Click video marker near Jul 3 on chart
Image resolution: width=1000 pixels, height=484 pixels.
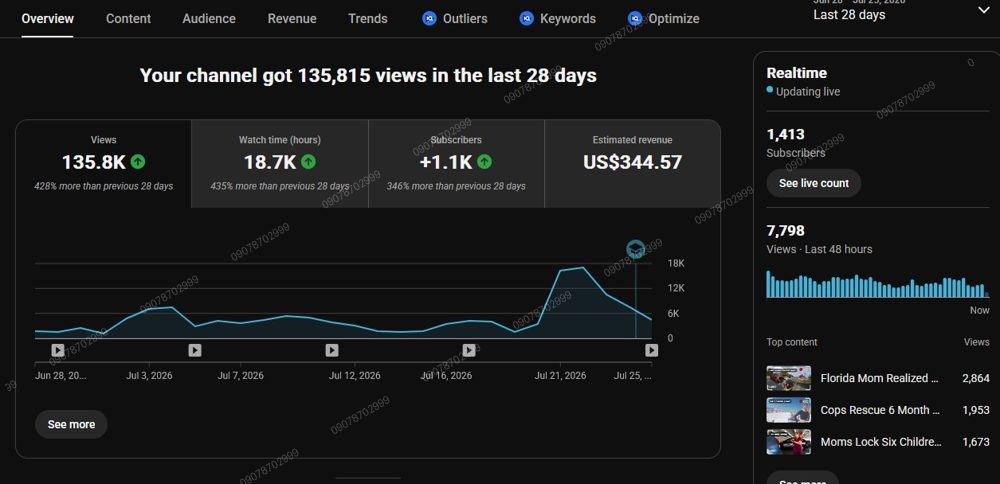pyautogui.click(x=195, y=350)
